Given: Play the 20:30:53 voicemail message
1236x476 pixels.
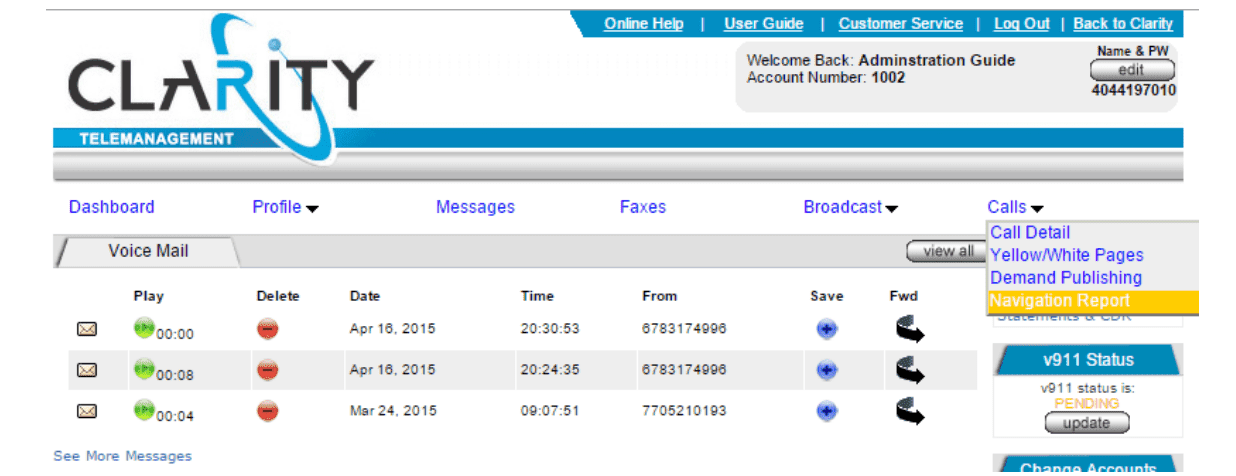Looking at the screenshot, I should coord(144,327).
